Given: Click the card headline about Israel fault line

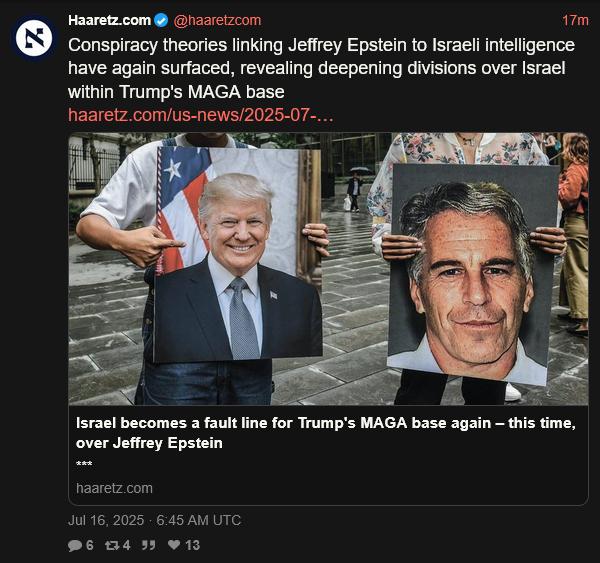Looking at the screenshot, I should 326,433.
